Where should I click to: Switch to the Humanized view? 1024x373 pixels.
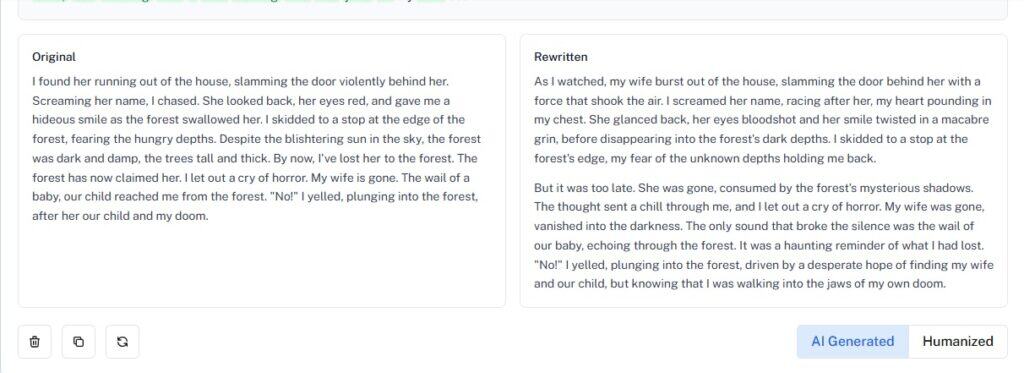click(x=957, y=341)
